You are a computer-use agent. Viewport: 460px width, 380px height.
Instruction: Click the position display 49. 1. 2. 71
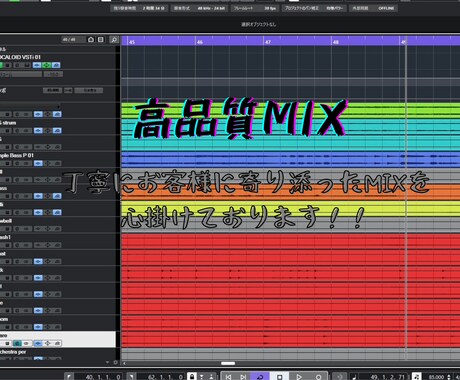387,377
